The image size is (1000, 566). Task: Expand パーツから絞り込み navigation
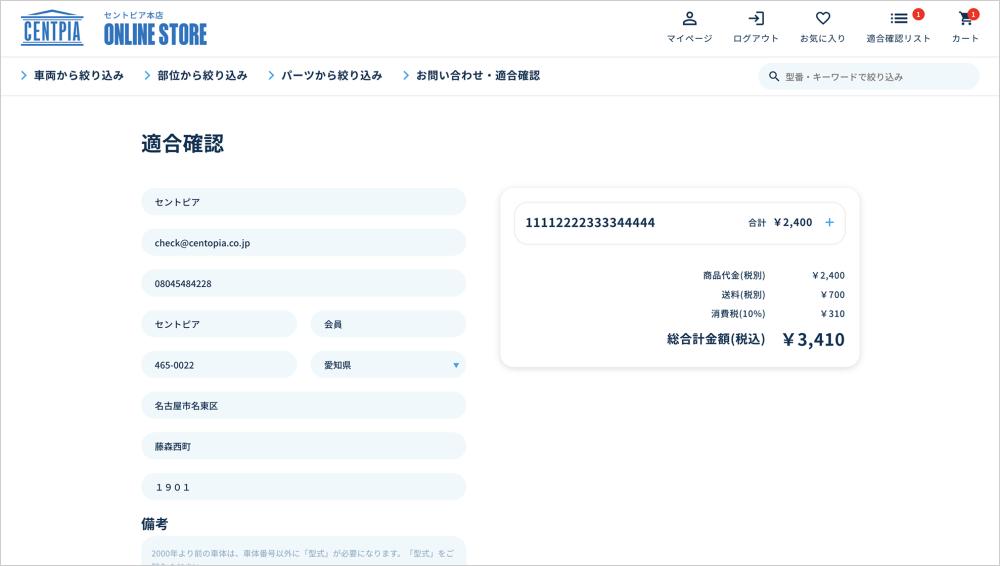[x=325, y=76]
